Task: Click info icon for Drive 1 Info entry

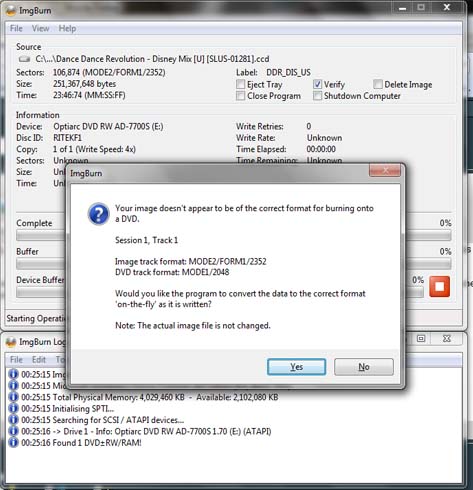Action: (13, 431)
